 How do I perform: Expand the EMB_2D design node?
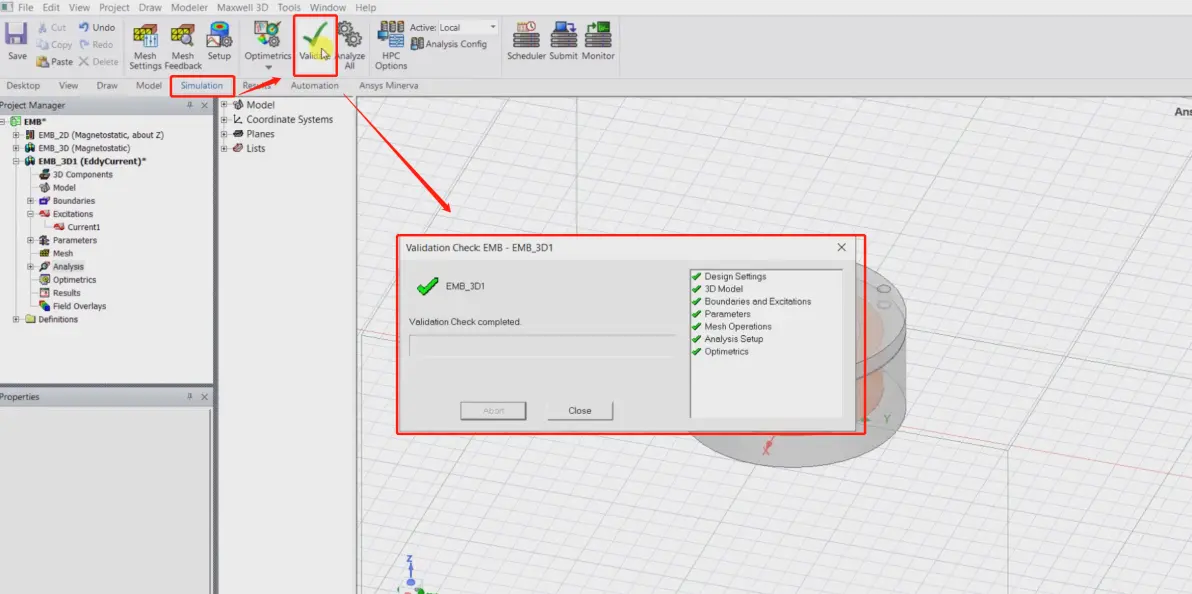click(x=17, y=135)
